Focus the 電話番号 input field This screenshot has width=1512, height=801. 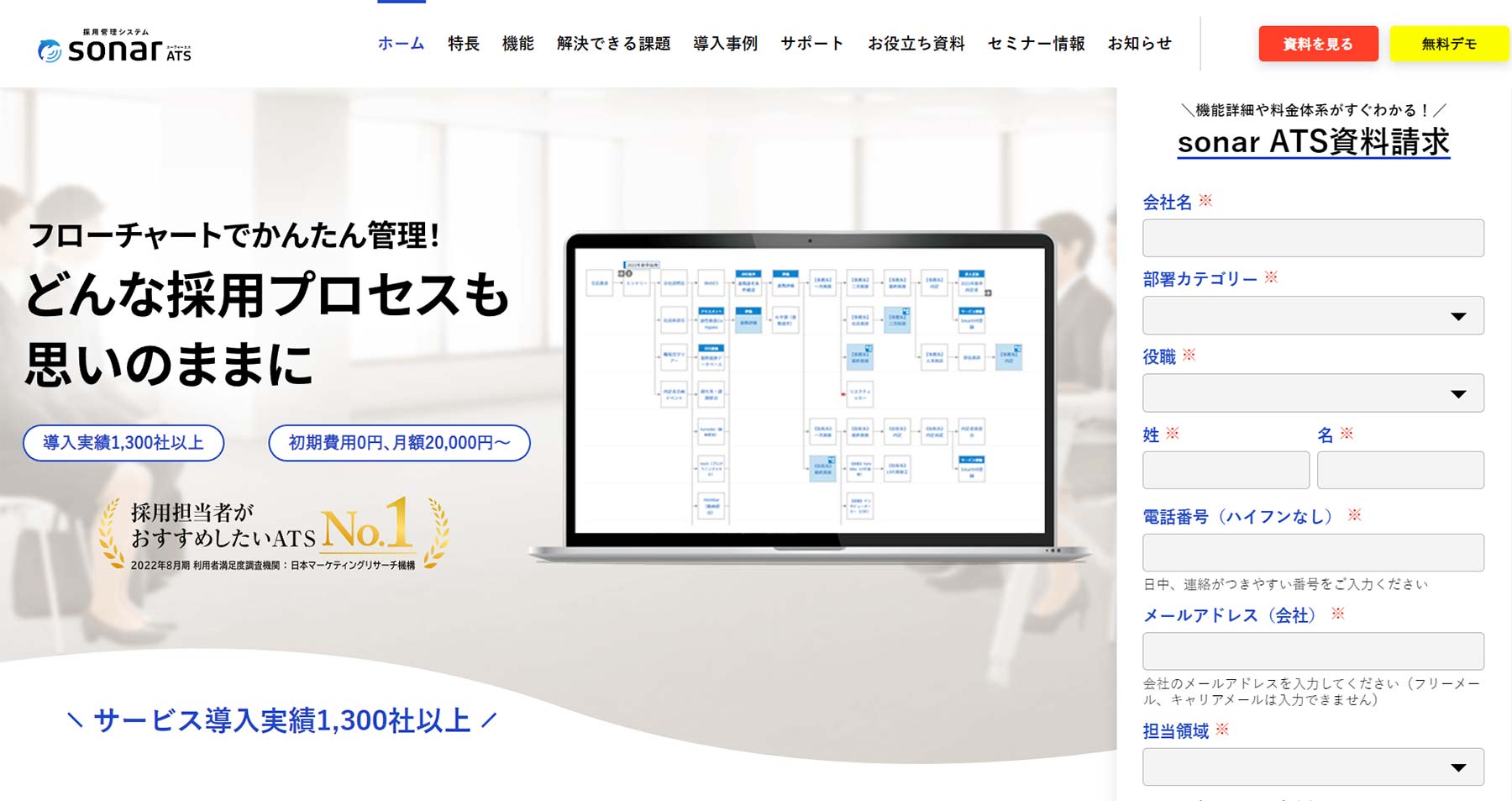pyautogui.click(x=1313, y=552)
